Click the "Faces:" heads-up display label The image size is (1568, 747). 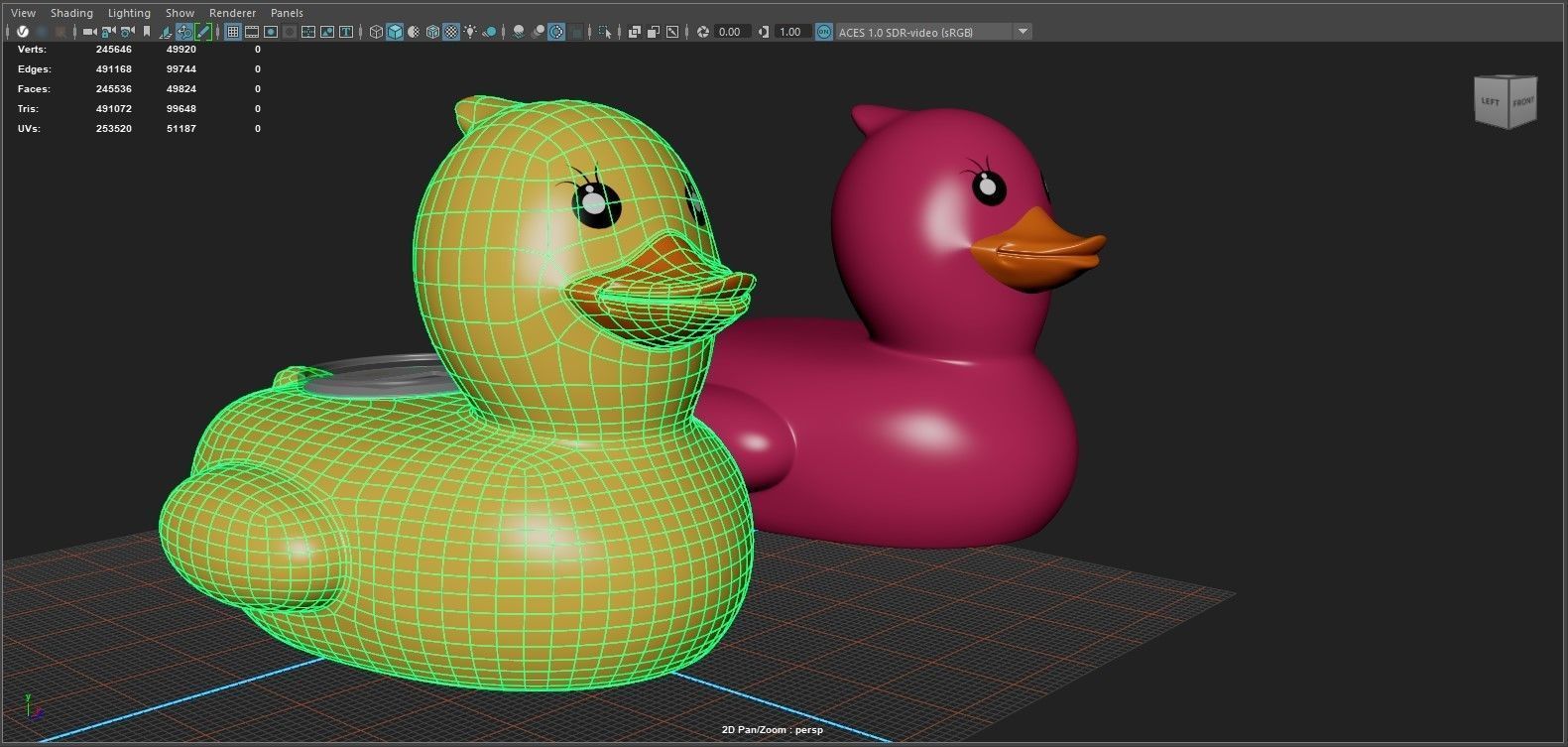click(34, 89)
